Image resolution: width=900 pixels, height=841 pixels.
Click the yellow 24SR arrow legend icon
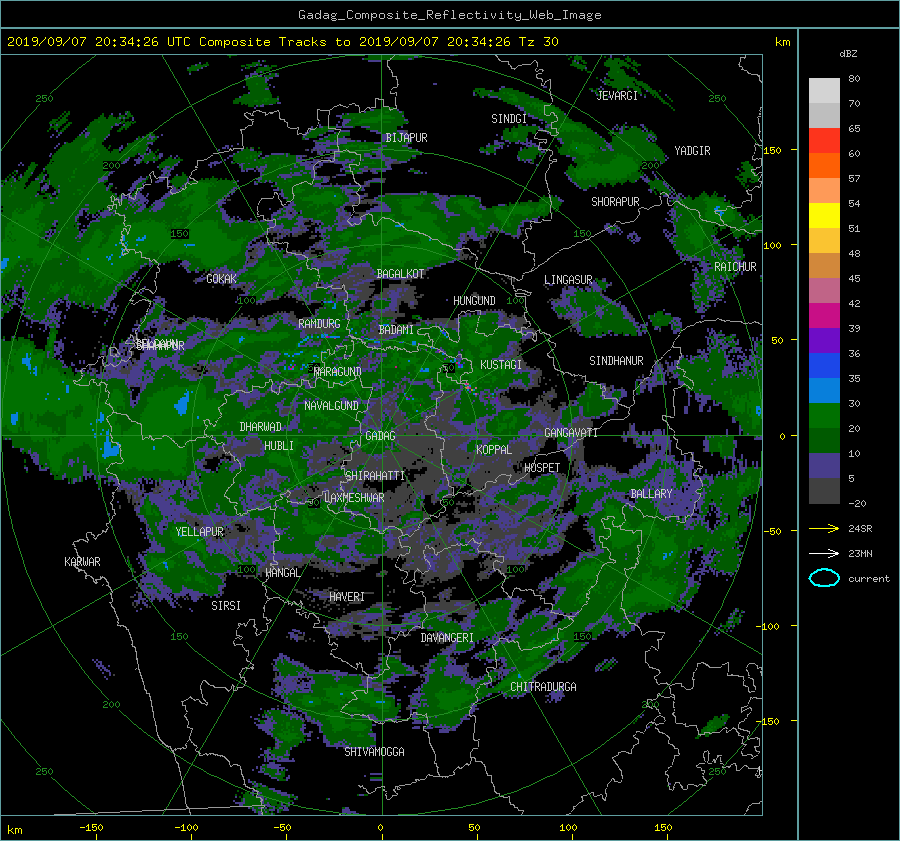[x=824, y=529]
